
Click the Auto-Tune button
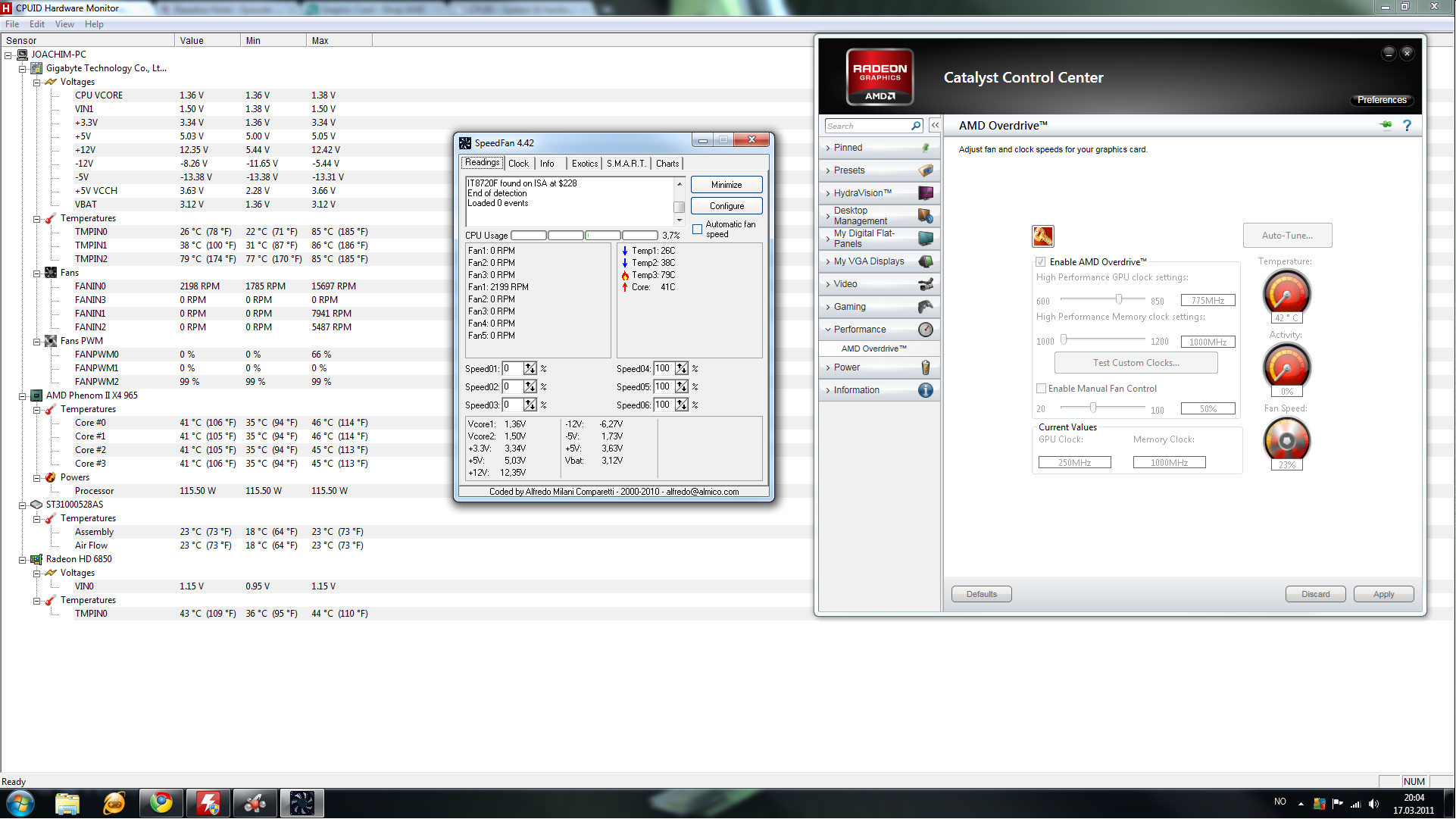(x=1287, y=236)
